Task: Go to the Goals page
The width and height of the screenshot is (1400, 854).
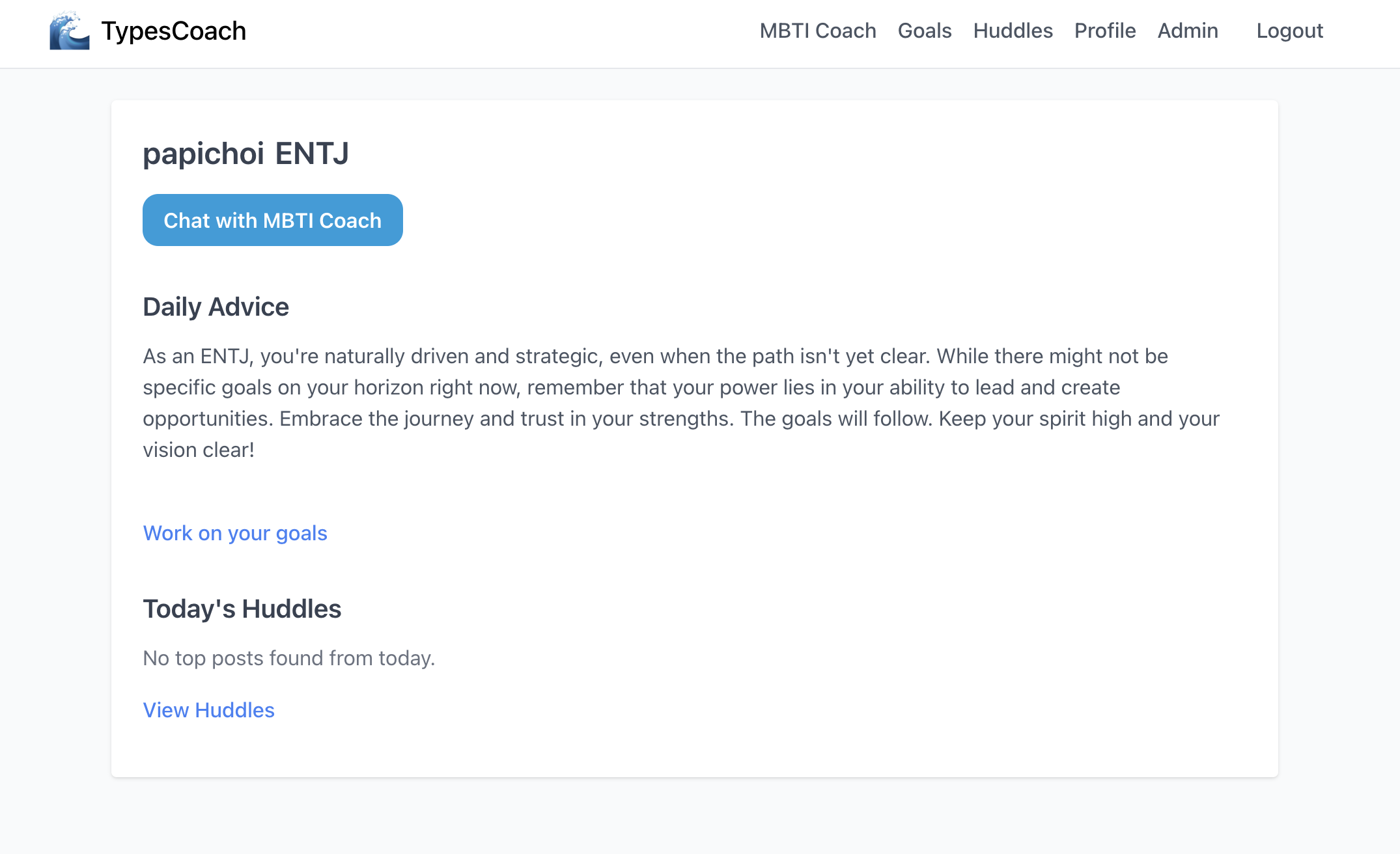Action: [924, 31]
